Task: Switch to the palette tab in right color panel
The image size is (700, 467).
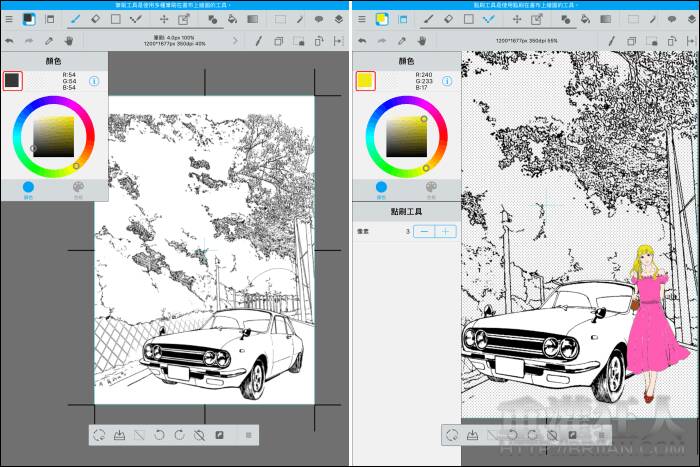Action: [431, 189]
